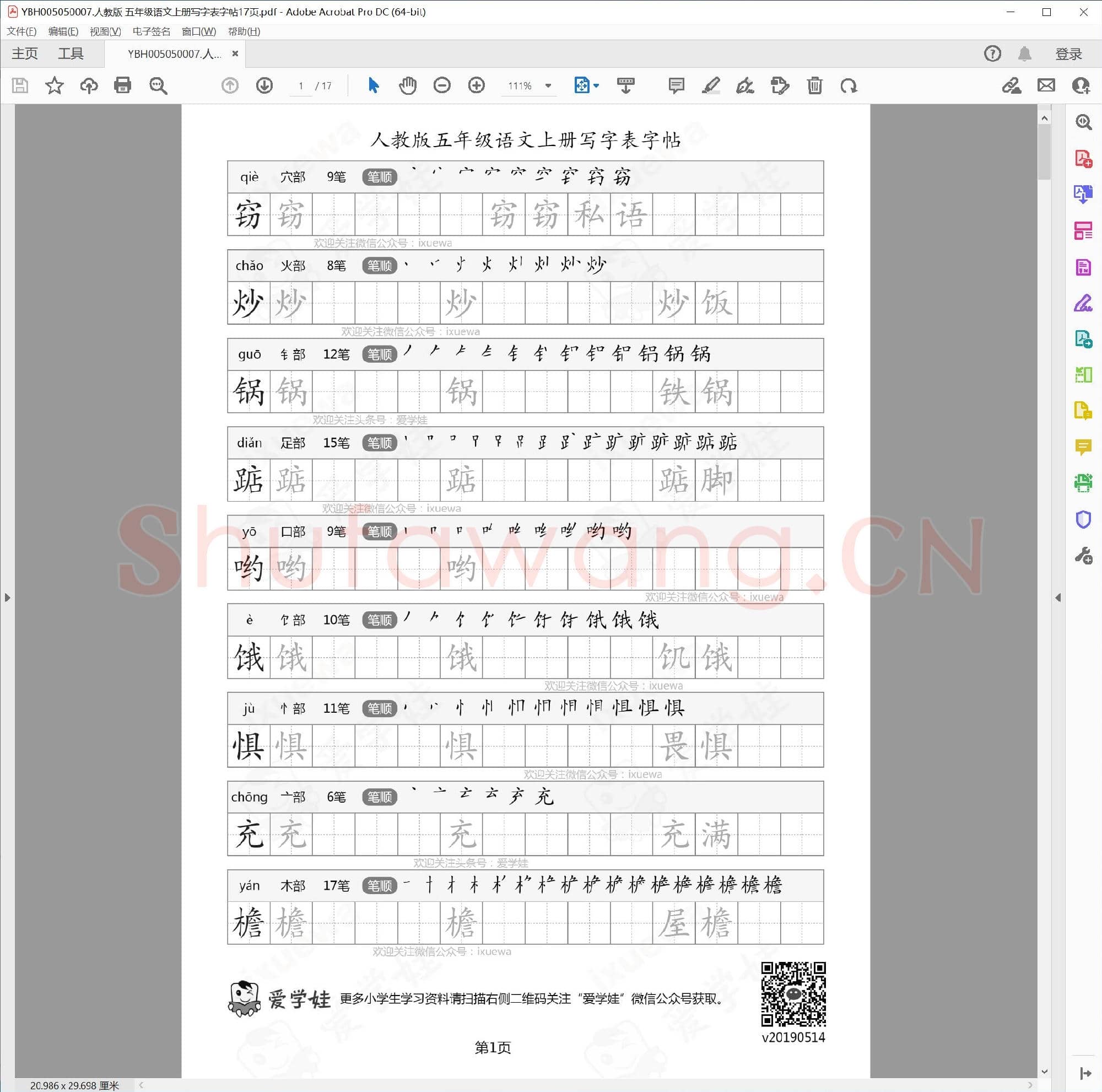Open the Protect tool shield icon
Image resolution: width=1102 pixels, height=1092 pixels.
(1083, 519)
